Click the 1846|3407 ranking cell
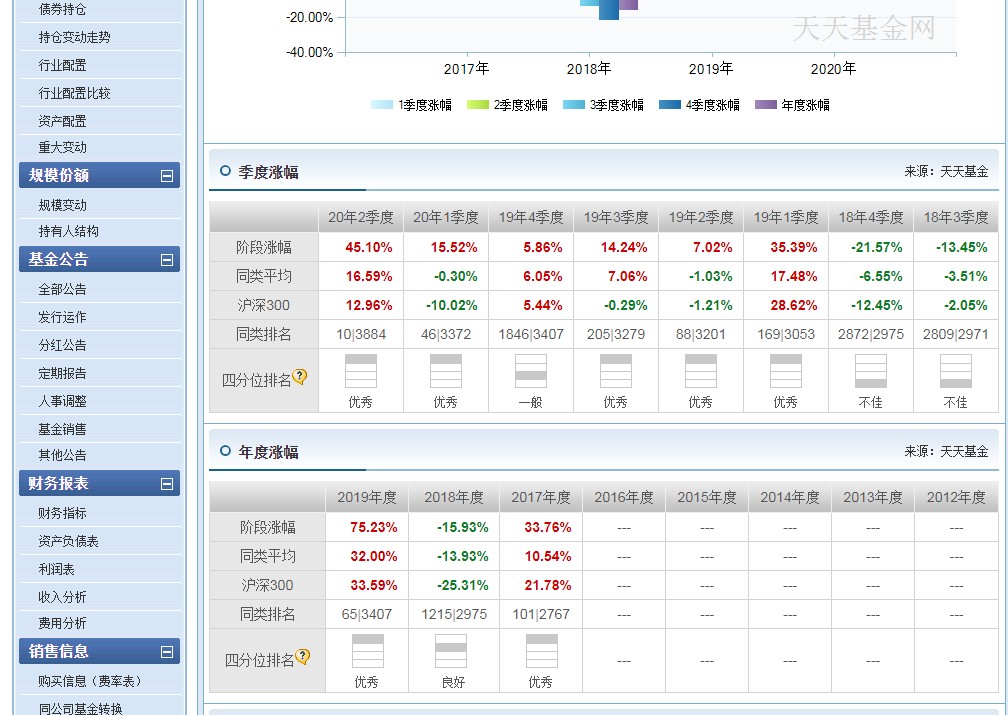This screenshot has width=1008, height=715. (x=531, y=334)
